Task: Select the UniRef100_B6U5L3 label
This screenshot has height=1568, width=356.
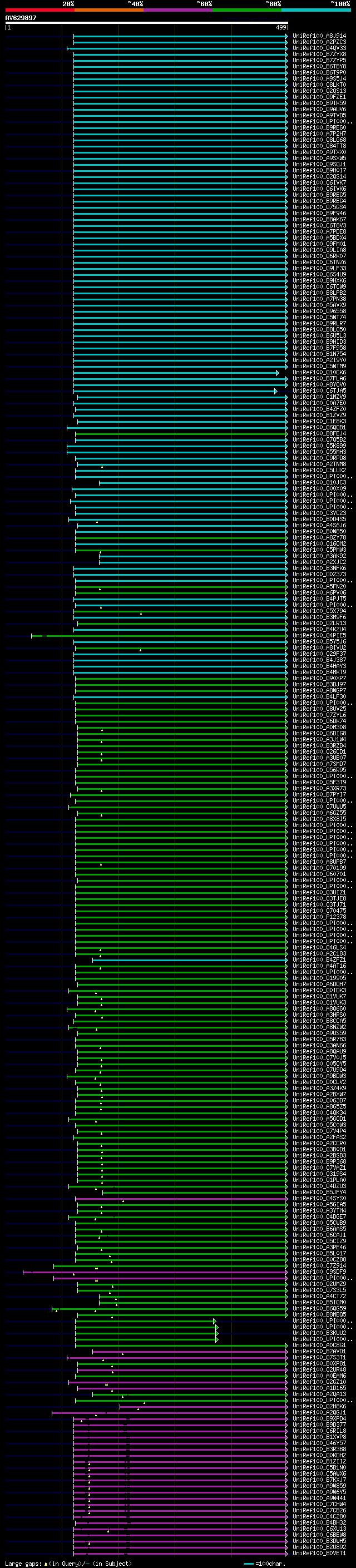Action: pos(319,335)
